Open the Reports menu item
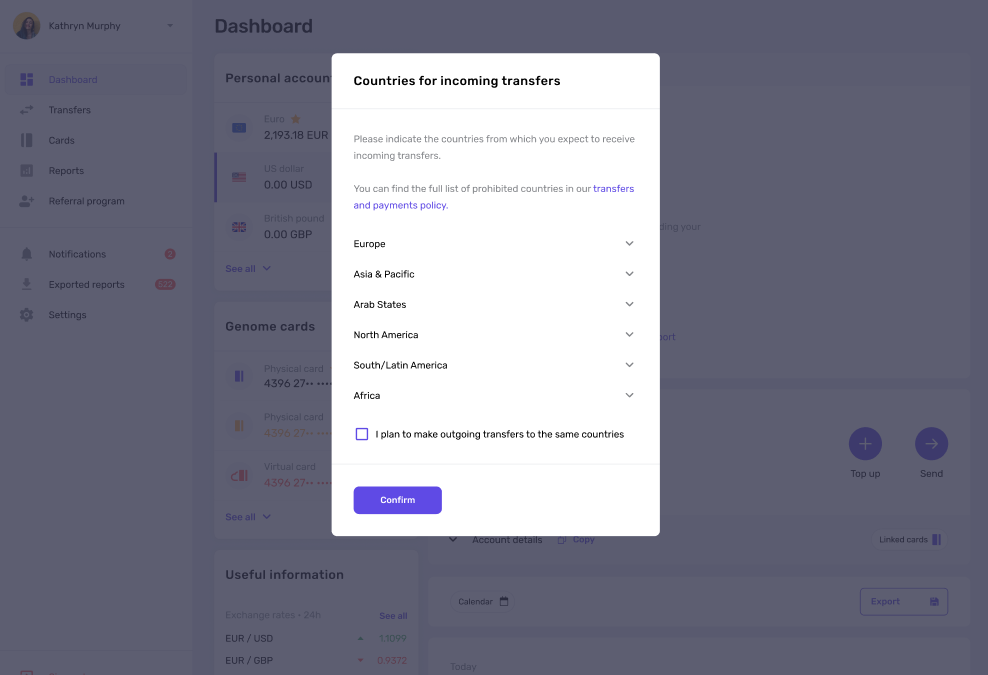 click(96, 170)
